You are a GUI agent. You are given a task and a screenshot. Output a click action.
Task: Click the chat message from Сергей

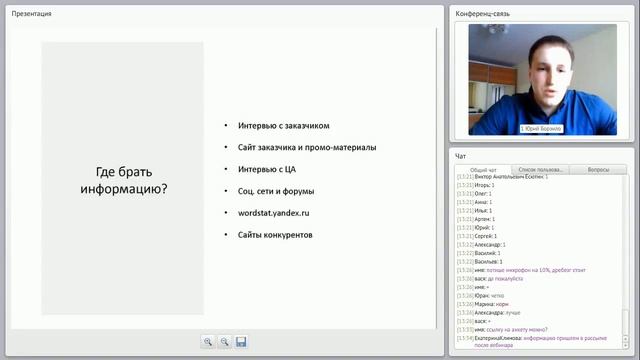pos(477,236)
